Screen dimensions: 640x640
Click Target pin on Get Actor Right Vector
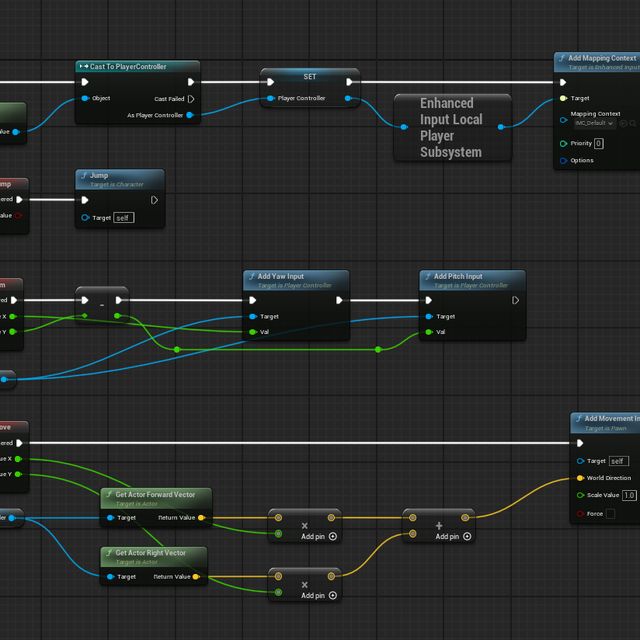pos(110,577)
